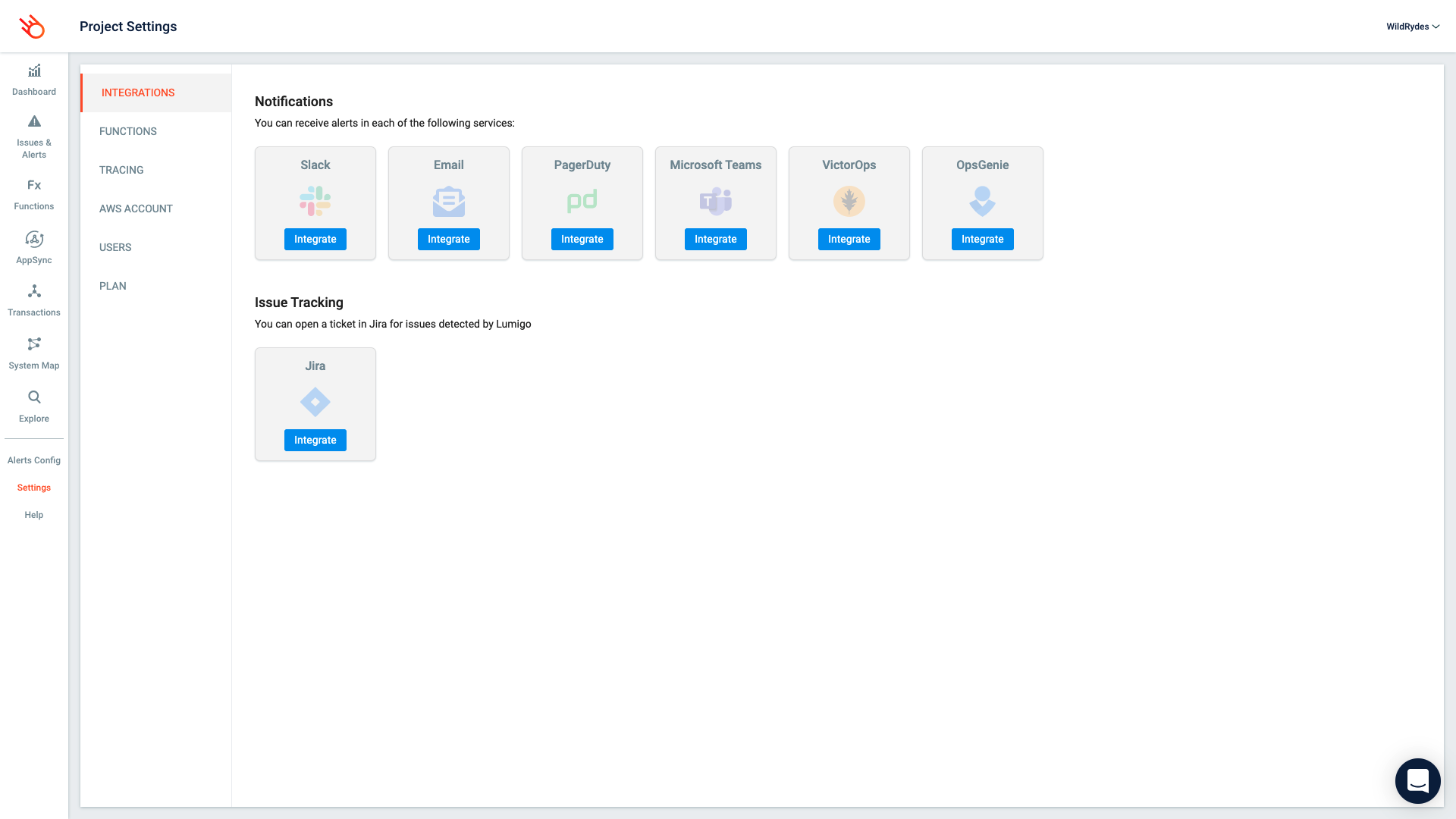This screenshot has height=819, width=1456.
Task: Click the Lumigo logo icon
Action: pos(32,27)
